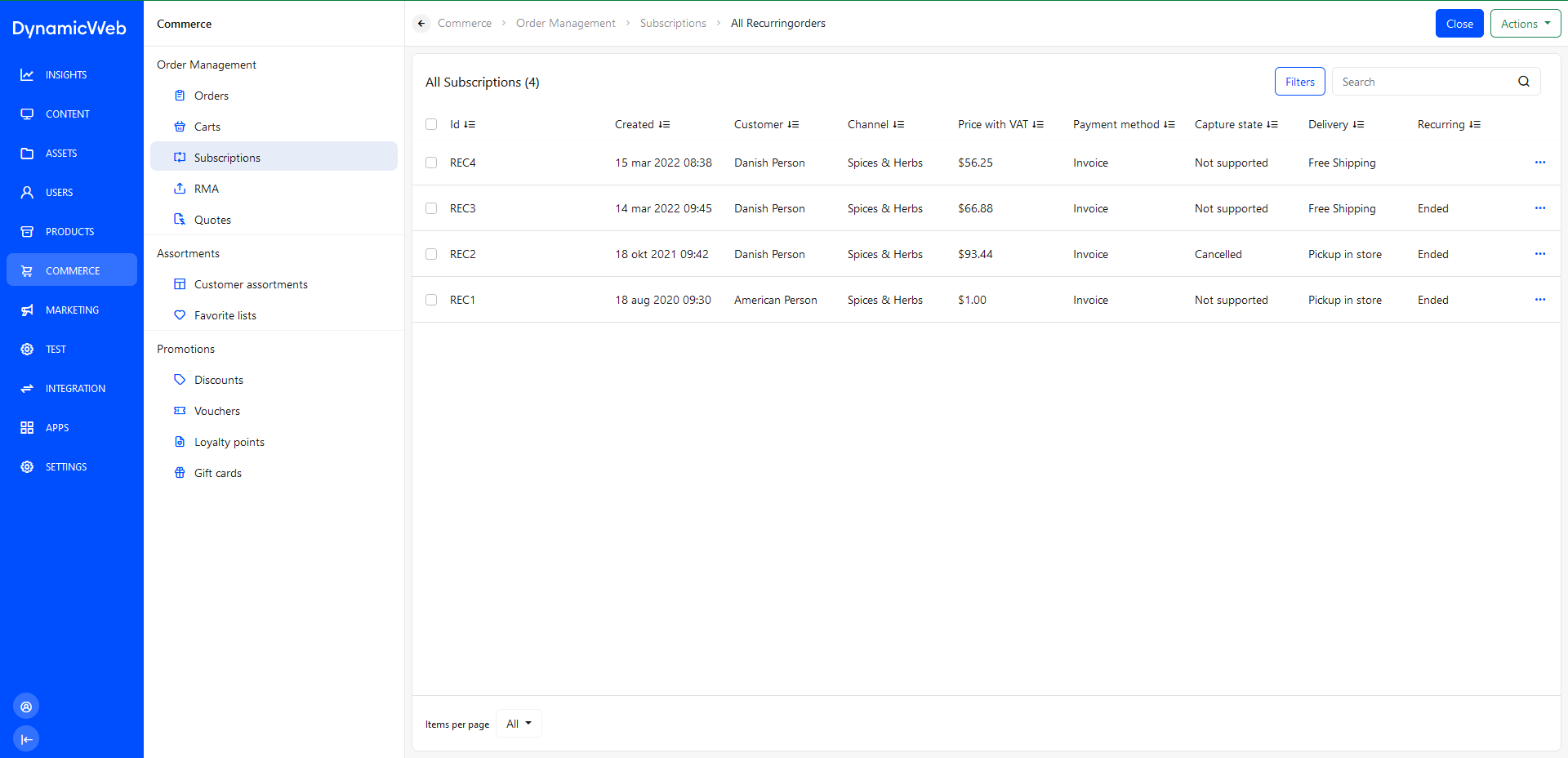Viewport: 1568px width, 758px height.
Task: Open the Actions dropdown
Action: [1526, 24]
